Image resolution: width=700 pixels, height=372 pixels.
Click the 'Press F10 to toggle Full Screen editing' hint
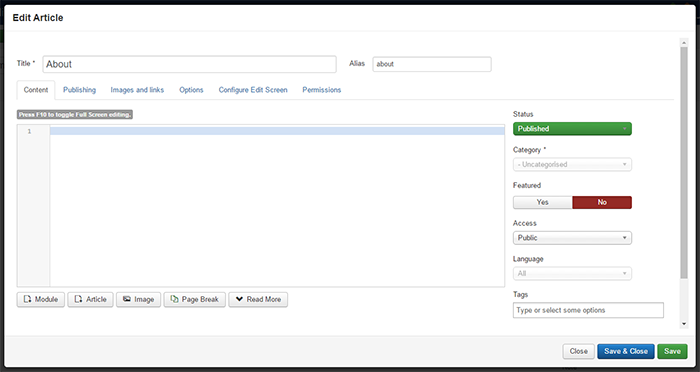pyautogui.click(x=75, y=115)
